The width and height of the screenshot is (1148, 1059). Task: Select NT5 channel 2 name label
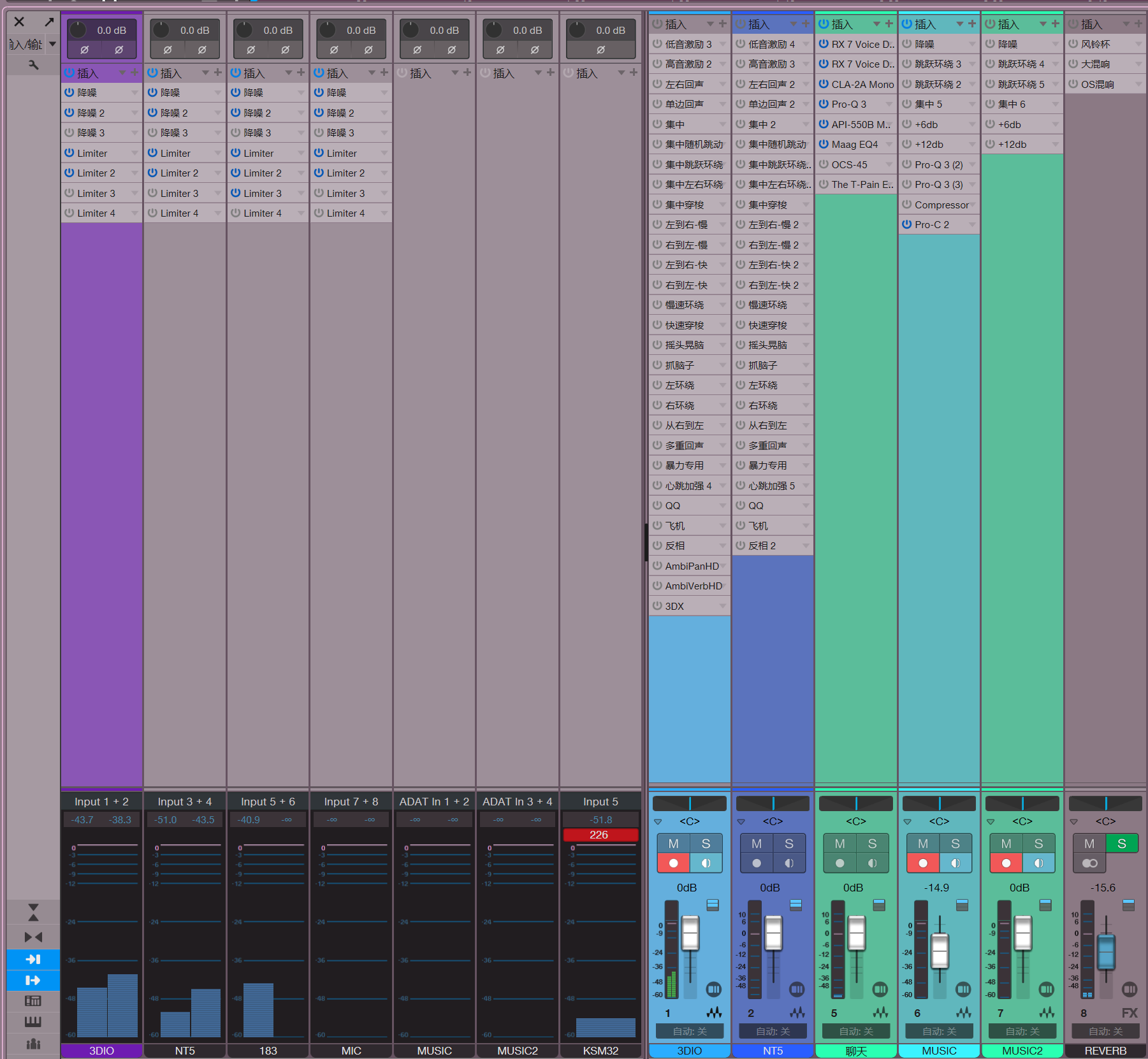pyautogui.click(x=773, y=1051)
